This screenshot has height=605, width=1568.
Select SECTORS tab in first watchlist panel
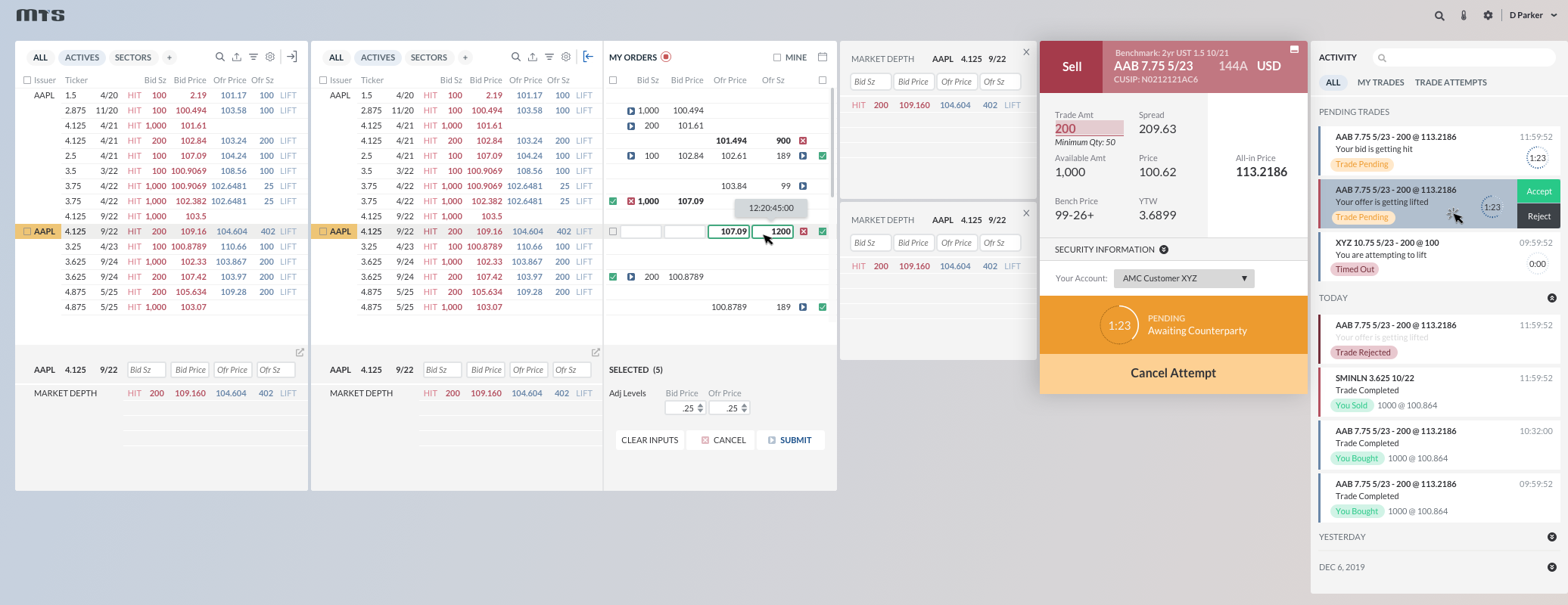(x=133, y=57)
